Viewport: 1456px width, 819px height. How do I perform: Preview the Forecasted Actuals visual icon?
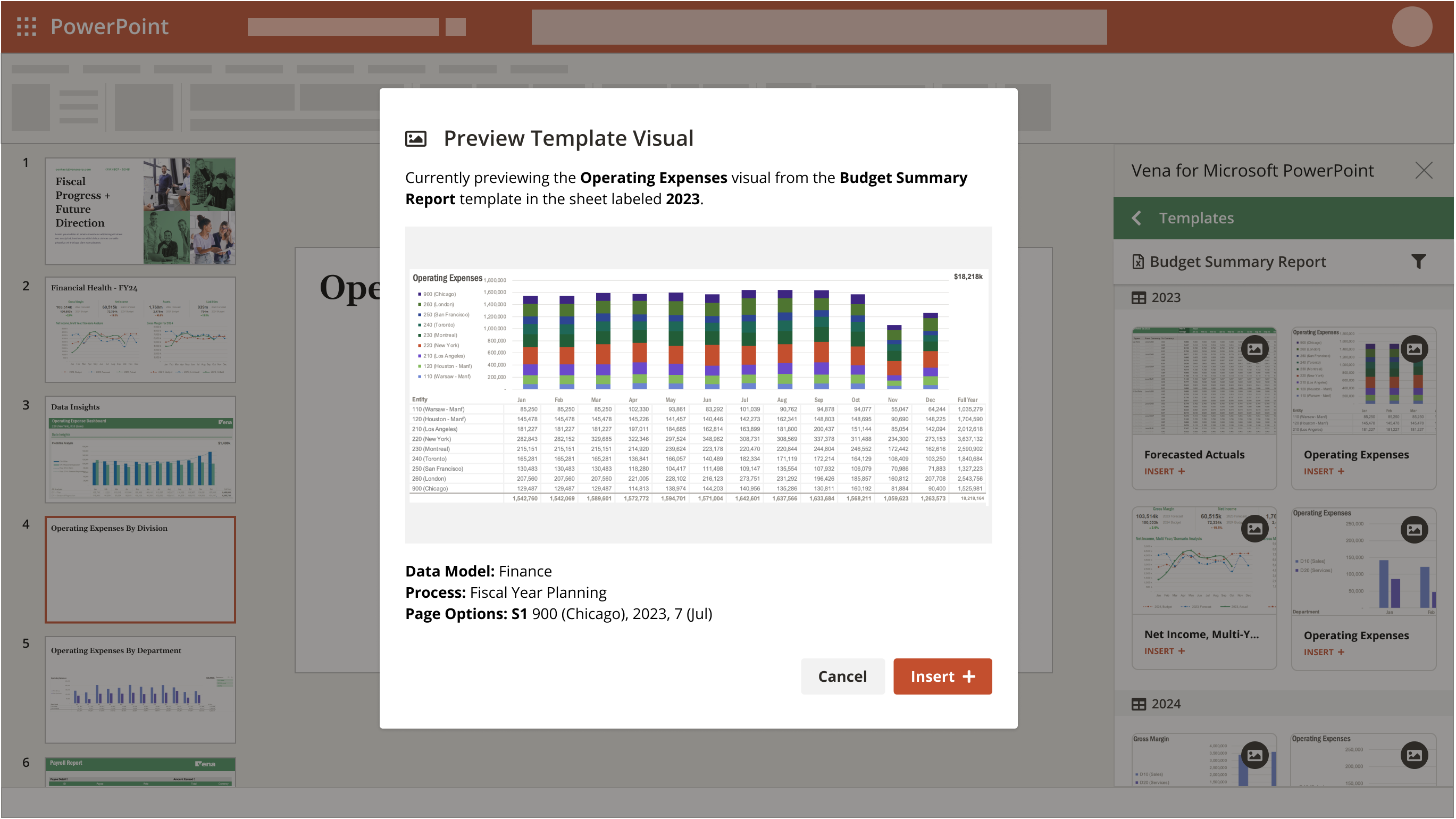click(1254, 349)
